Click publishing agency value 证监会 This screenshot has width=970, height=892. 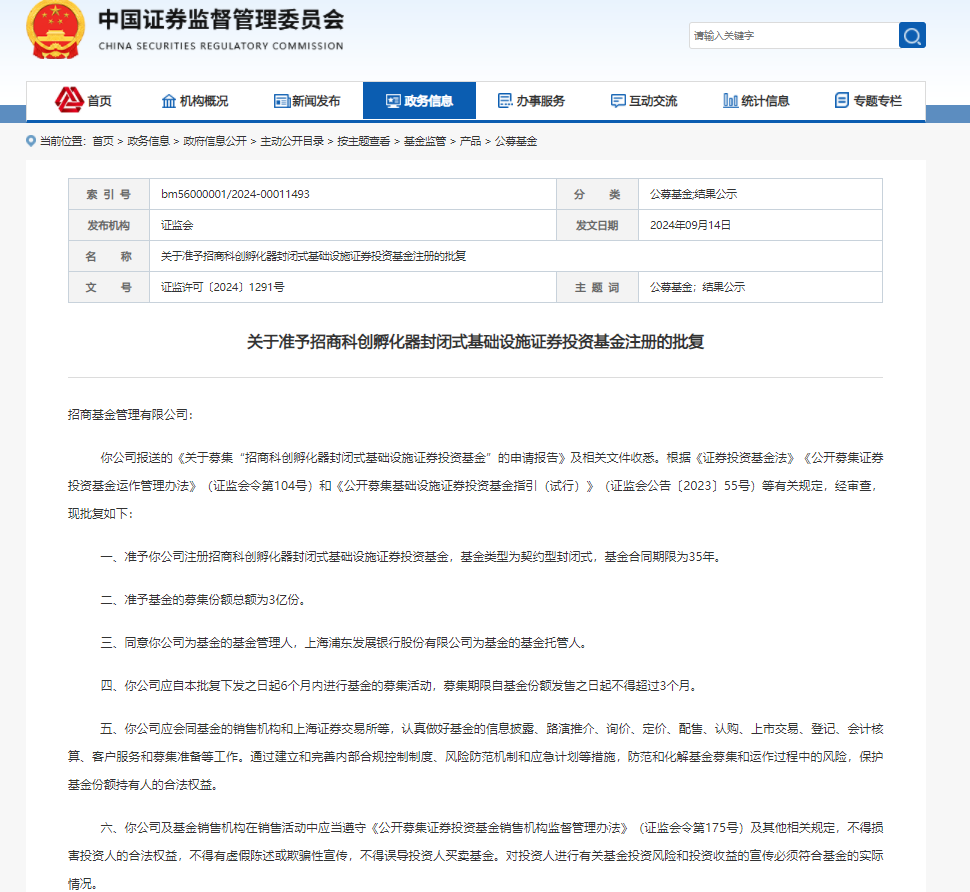[x=177, y=225]
